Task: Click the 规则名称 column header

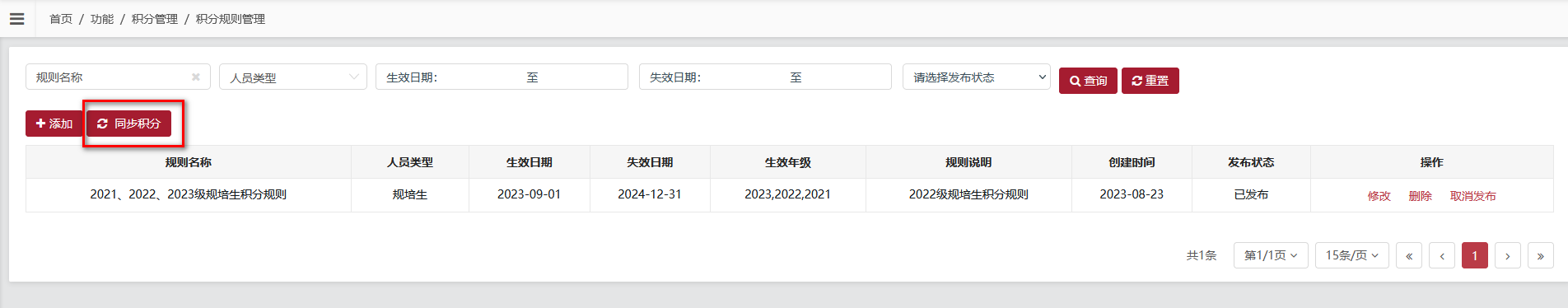Action: click(x=189, y=162)
